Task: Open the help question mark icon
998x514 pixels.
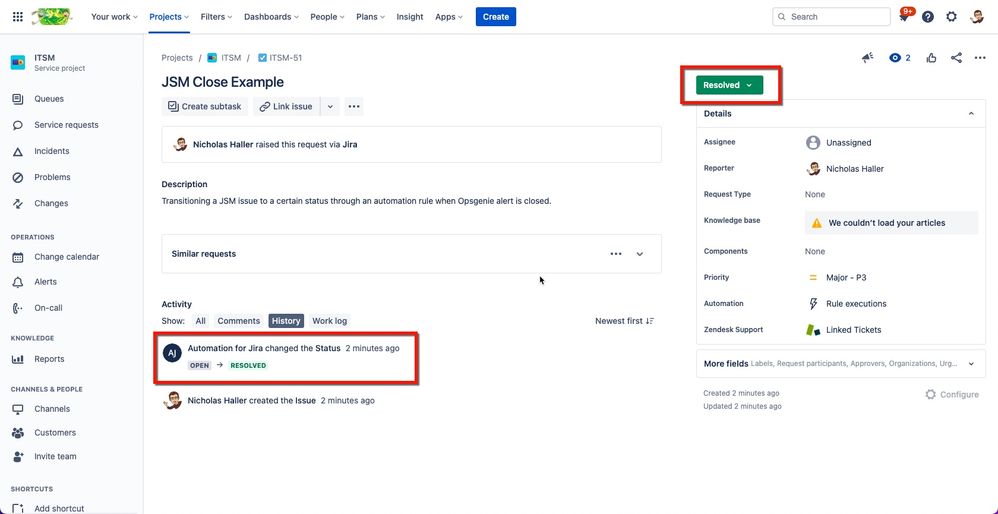Action: point(928,17)
